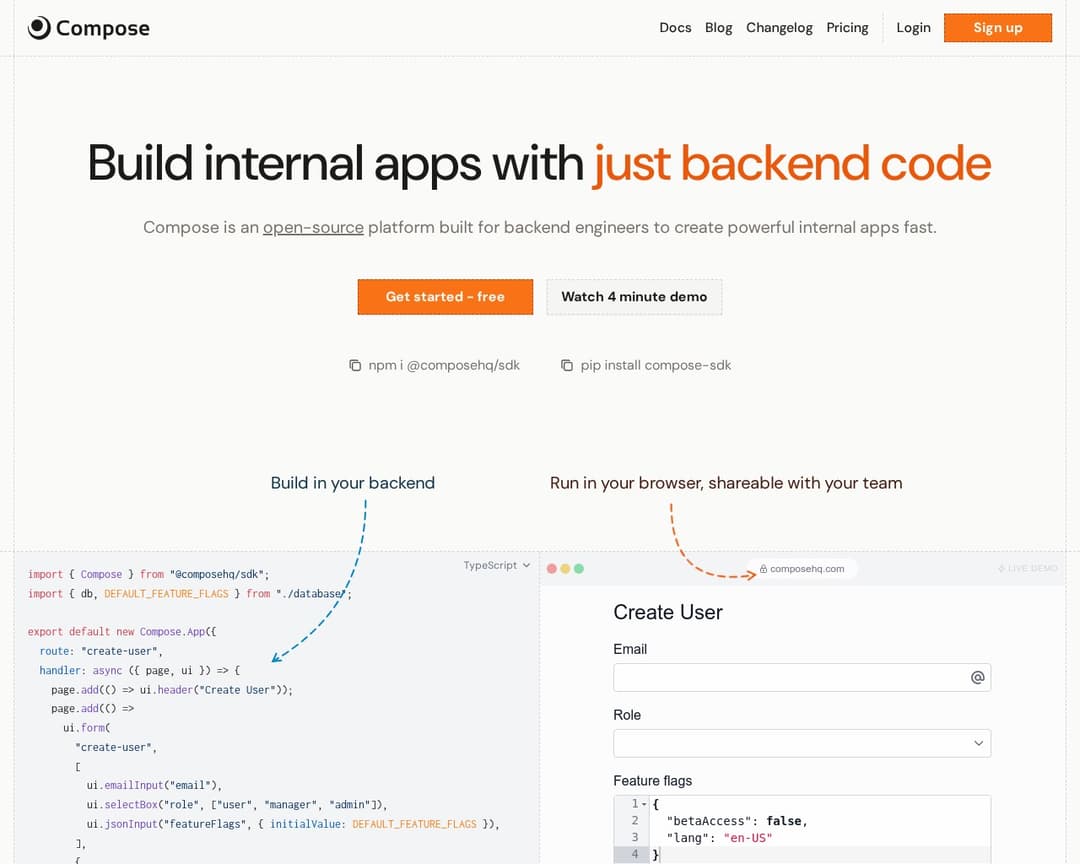Click the green window dot in demo browser
Image resolution: width=1080 pixels, height=864 pixels.
tap(579, 568)
